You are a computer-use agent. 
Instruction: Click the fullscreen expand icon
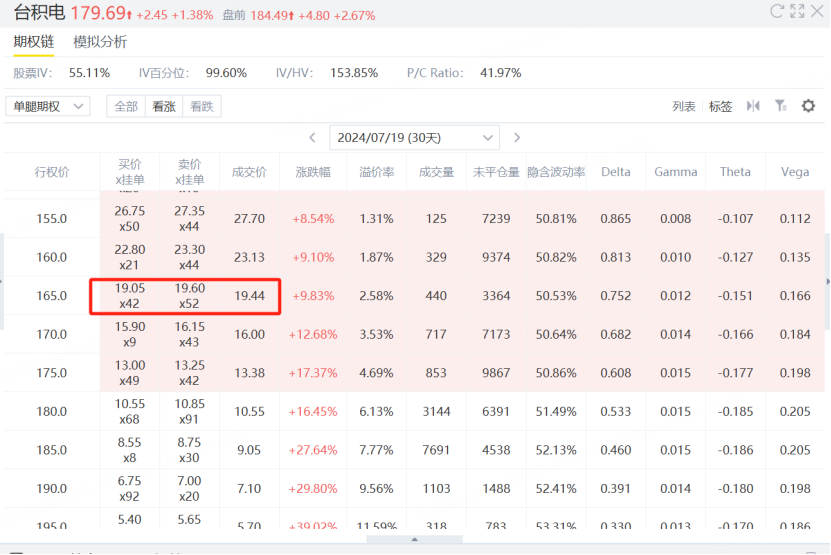point(797,11)
